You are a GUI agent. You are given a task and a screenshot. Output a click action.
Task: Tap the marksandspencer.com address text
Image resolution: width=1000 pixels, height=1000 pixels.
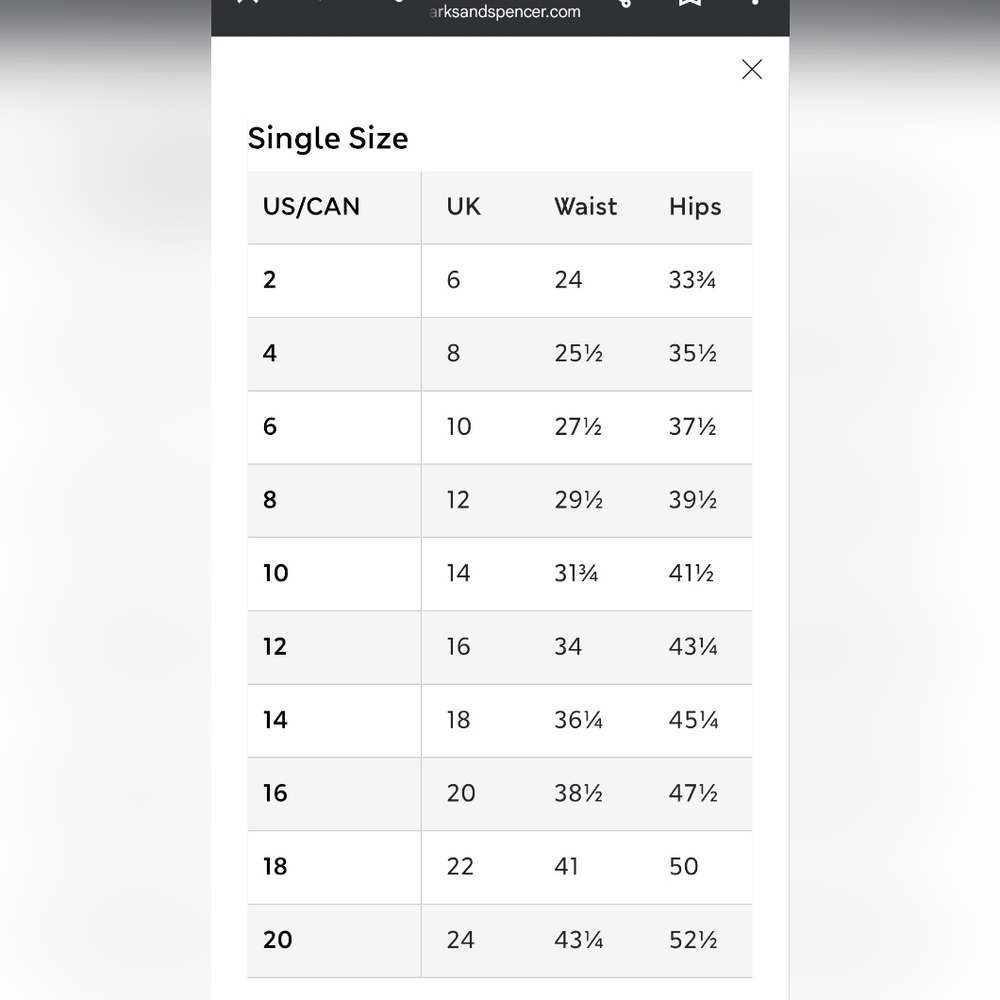click(x=505, y=11)
